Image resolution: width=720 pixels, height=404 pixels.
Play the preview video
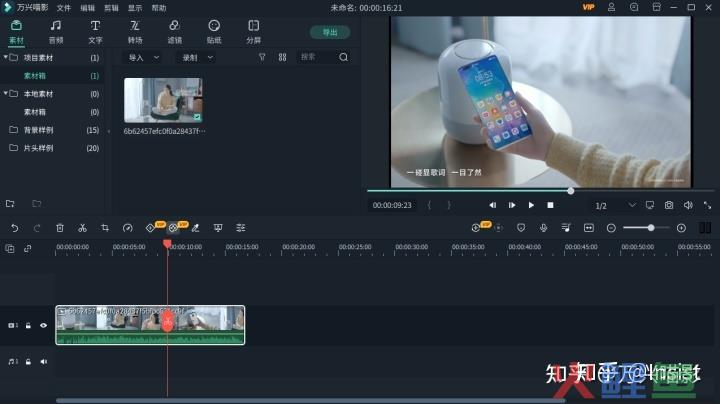pos(531,205)
